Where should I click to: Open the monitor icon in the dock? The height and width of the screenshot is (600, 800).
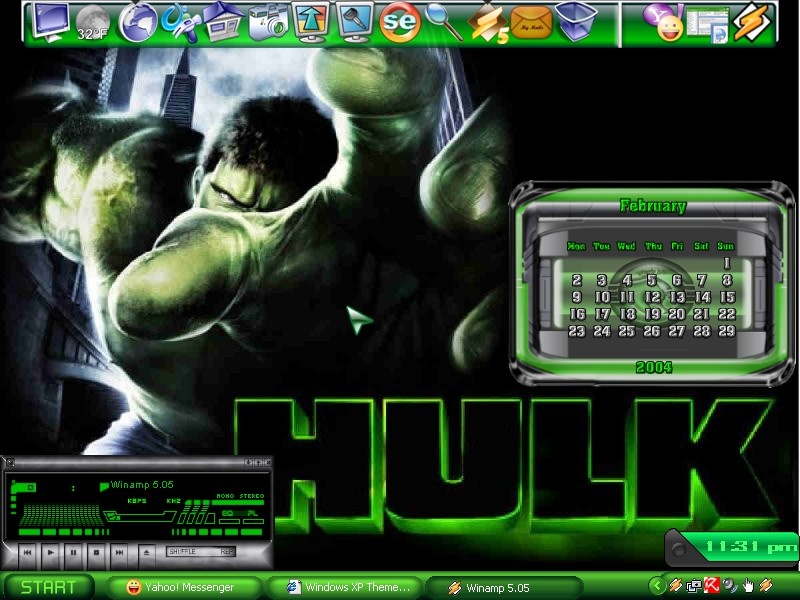point(50,22)
